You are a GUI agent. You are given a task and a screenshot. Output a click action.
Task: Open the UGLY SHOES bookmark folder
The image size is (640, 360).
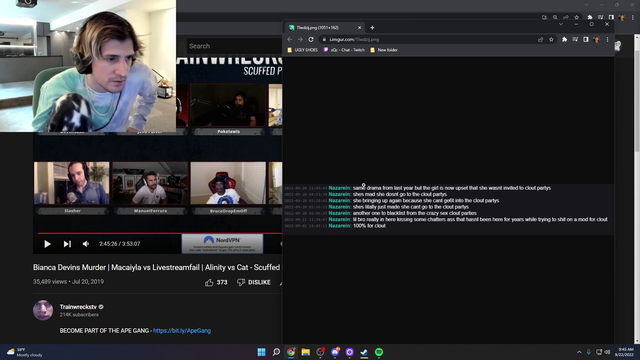point(302,50)
